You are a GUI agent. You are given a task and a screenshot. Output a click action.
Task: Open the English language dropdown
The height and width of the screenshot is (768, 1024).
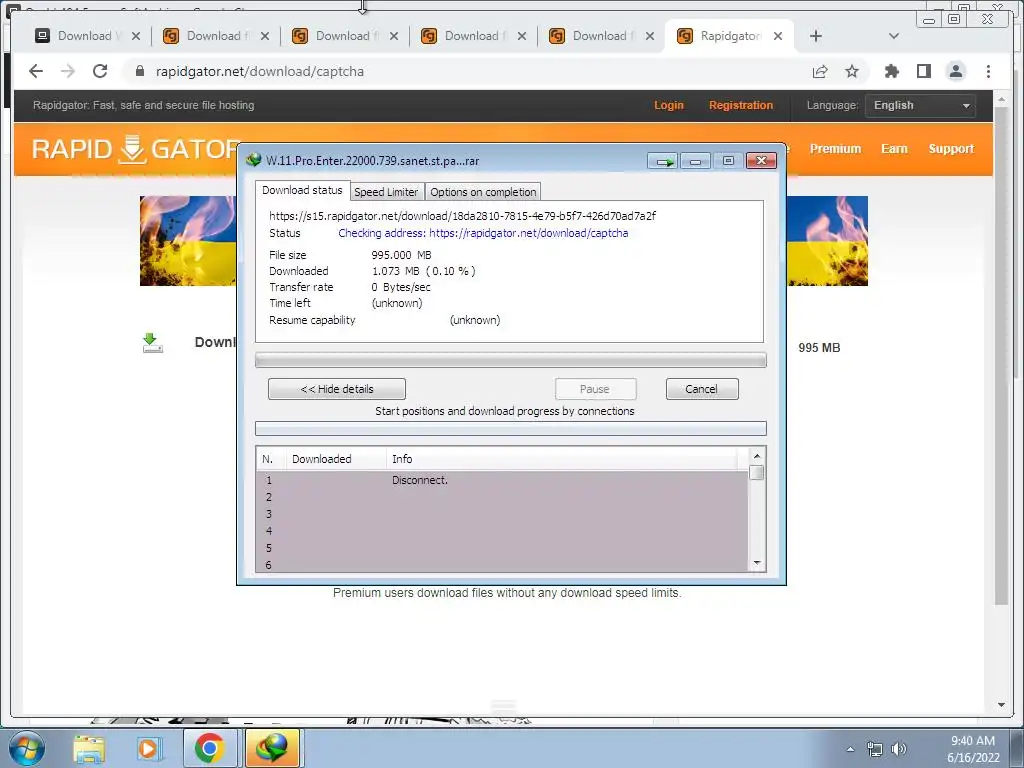920,106
